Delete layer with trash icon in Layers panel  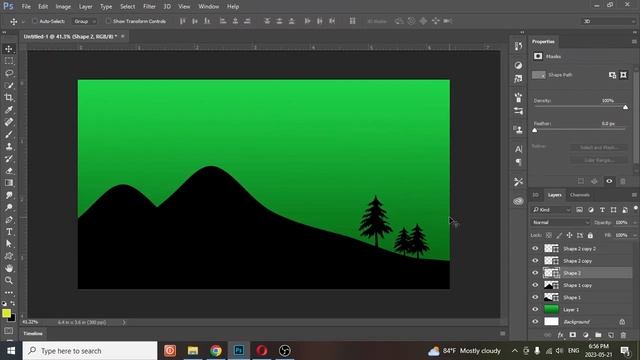(623, 335)
